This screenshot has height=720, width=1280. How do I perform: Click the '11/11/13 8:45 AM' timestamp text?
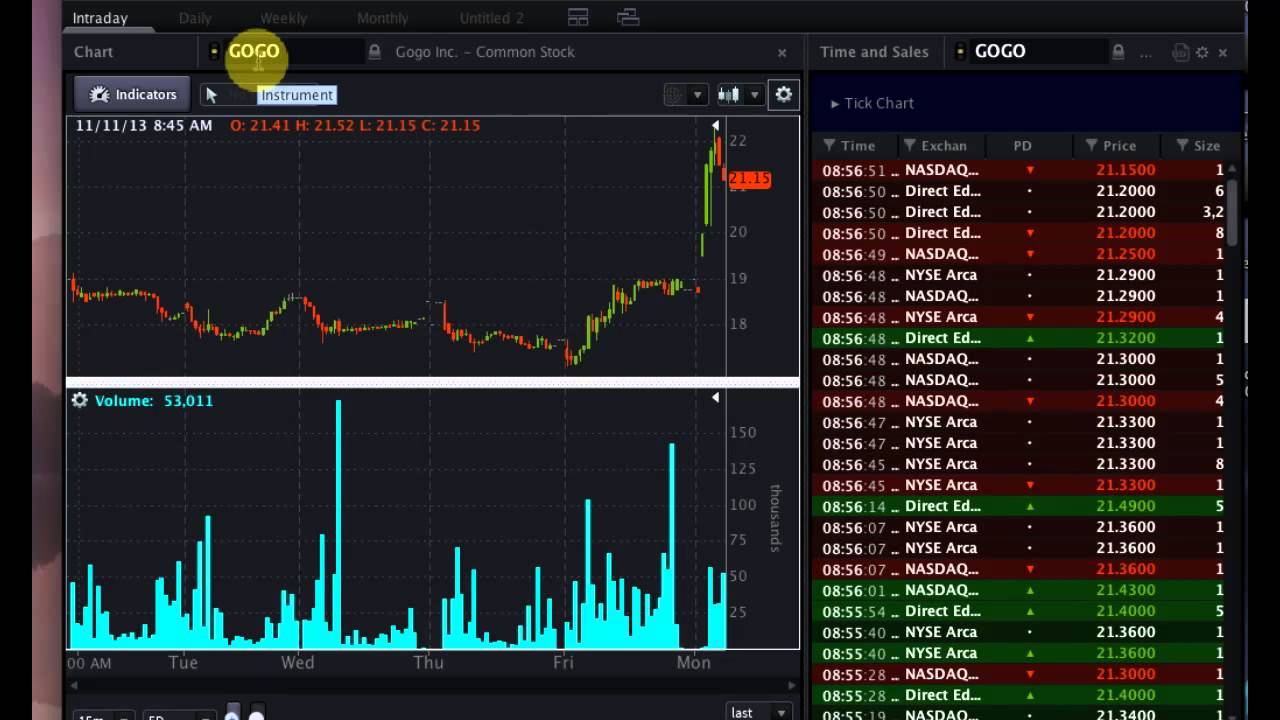143,126
